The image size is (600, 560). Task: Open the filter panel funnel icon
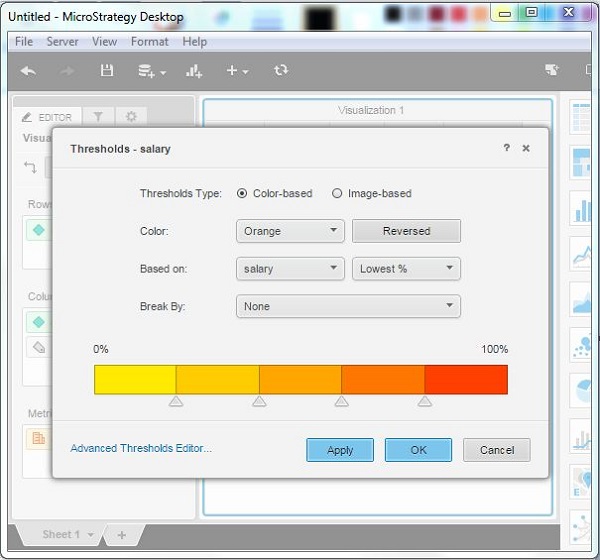pos(98,117)
